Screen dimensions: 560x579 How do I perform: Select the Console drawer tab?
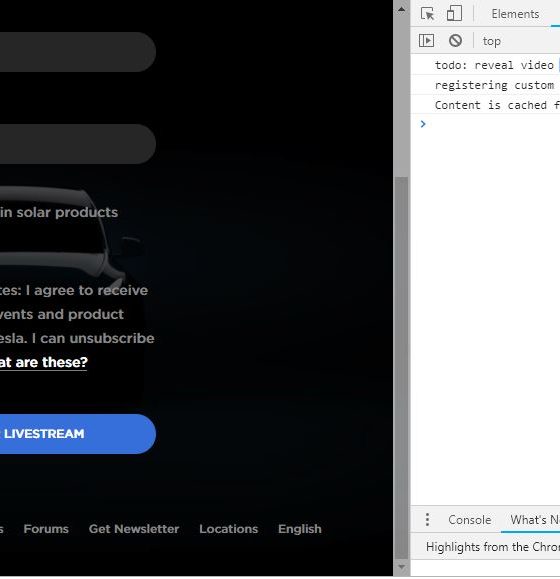(x=470, y=520)
